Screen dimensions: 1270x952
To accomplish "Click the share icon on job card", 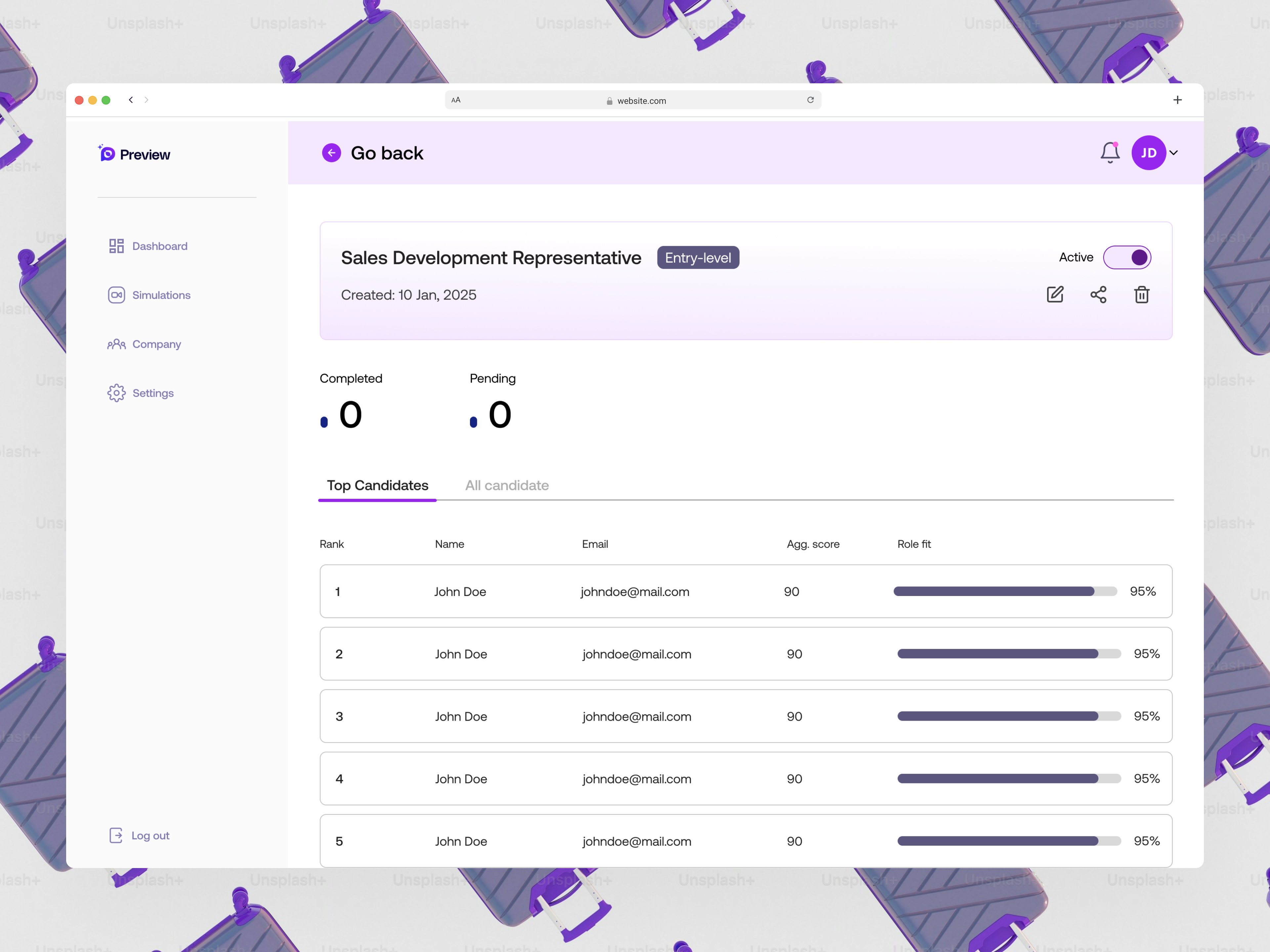I will [1098, 295].
